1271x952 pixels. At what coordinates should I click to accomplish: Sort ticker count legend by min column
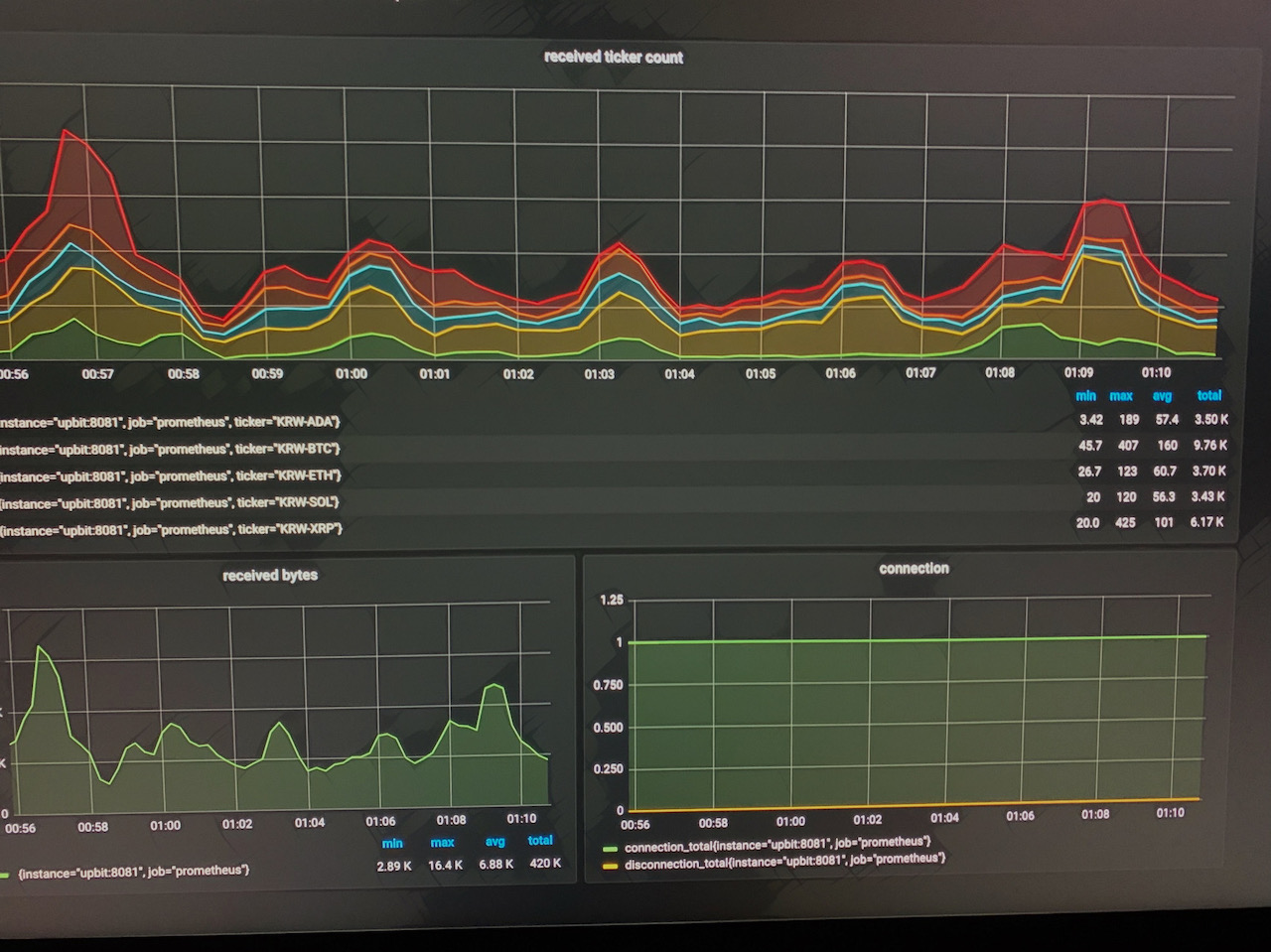(1086, 395)
